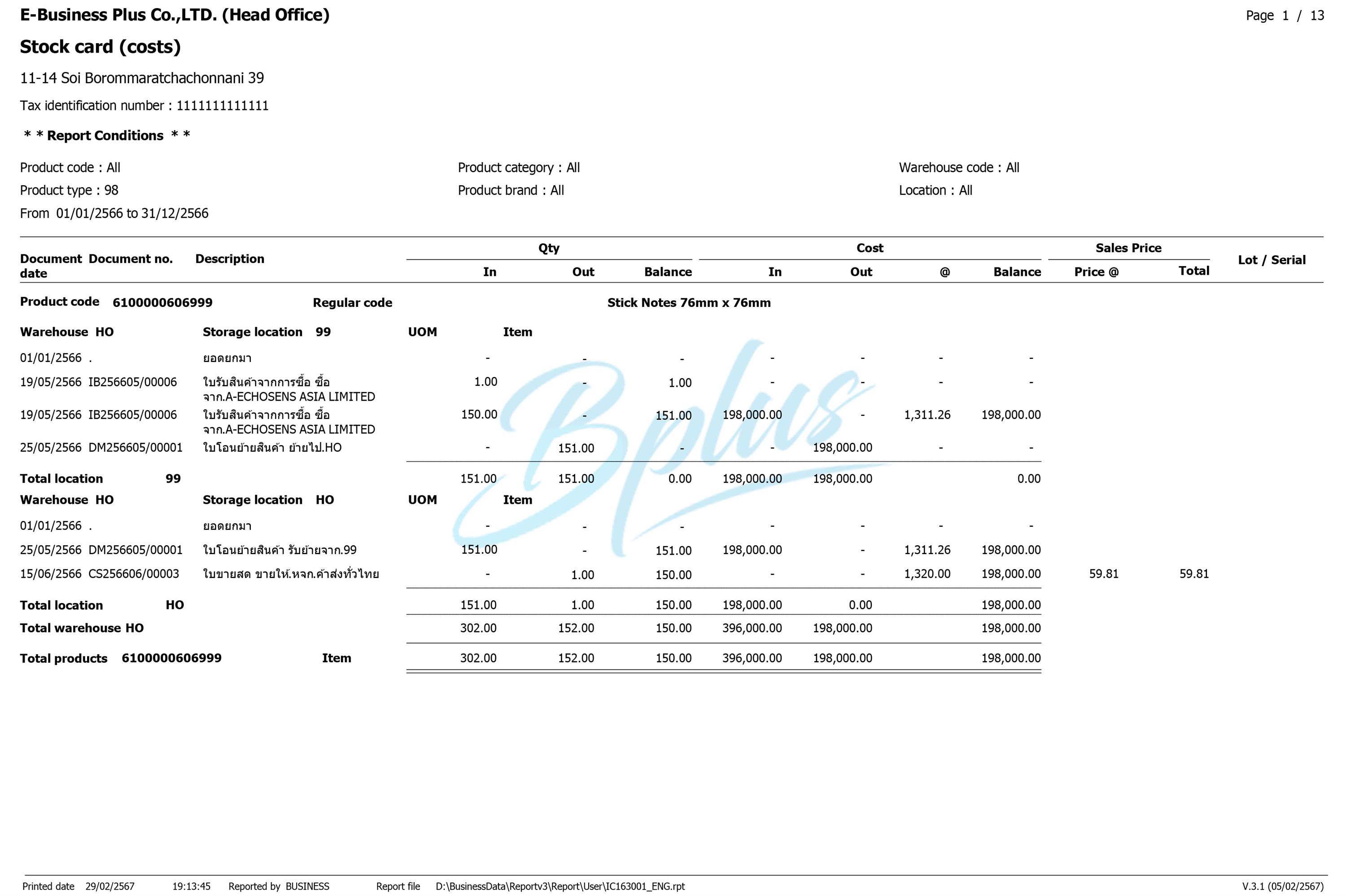
Task: Select 'Storage location HO' heading
Action: coord(268,500)
